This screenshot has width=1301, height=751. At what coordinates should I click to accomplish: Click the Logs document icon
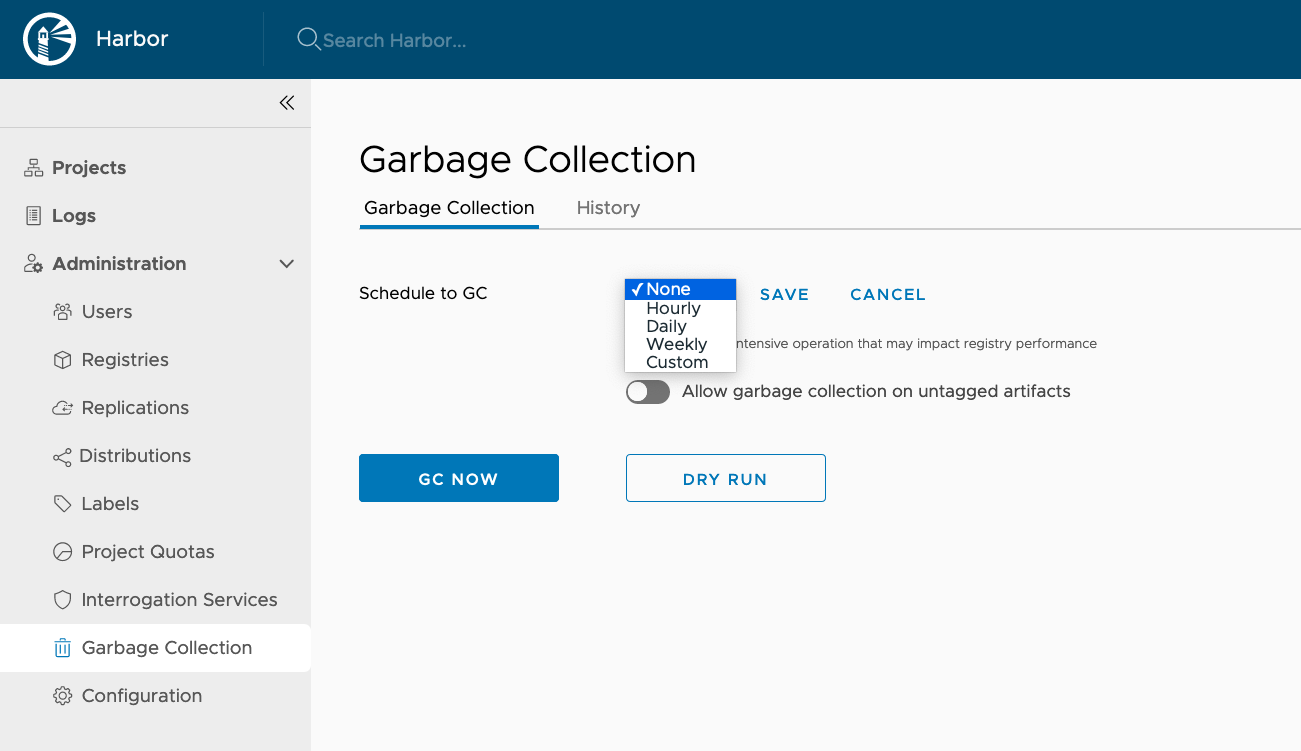(x=33, y=216)
